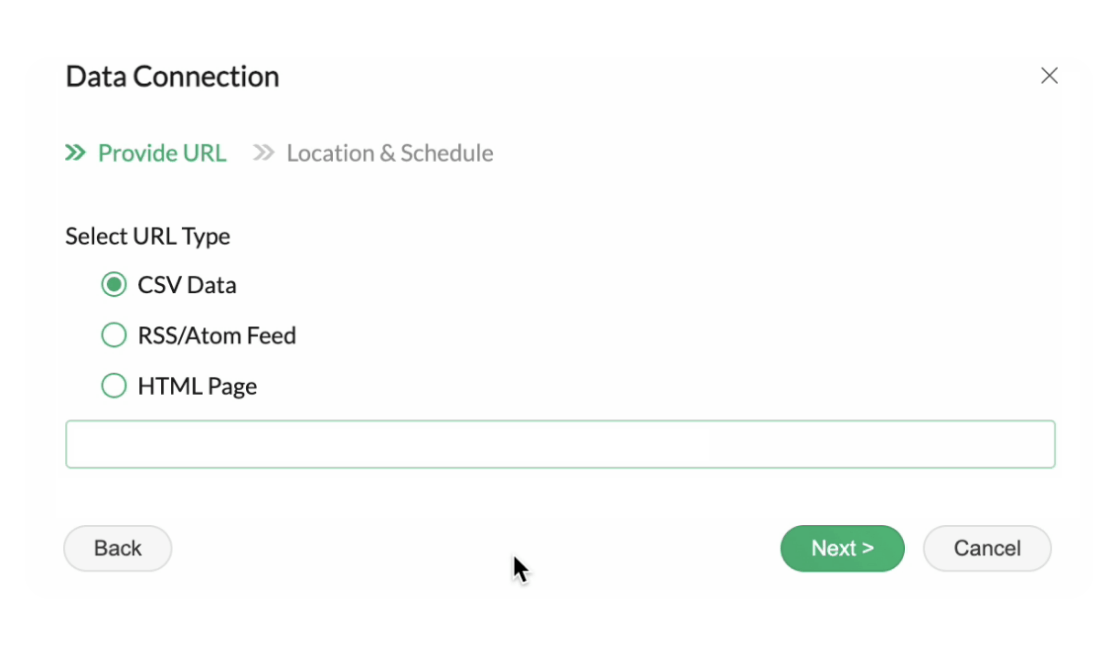Click the arrow symbol inside Next button
The image size is (1118, 654).
(868, 548)
